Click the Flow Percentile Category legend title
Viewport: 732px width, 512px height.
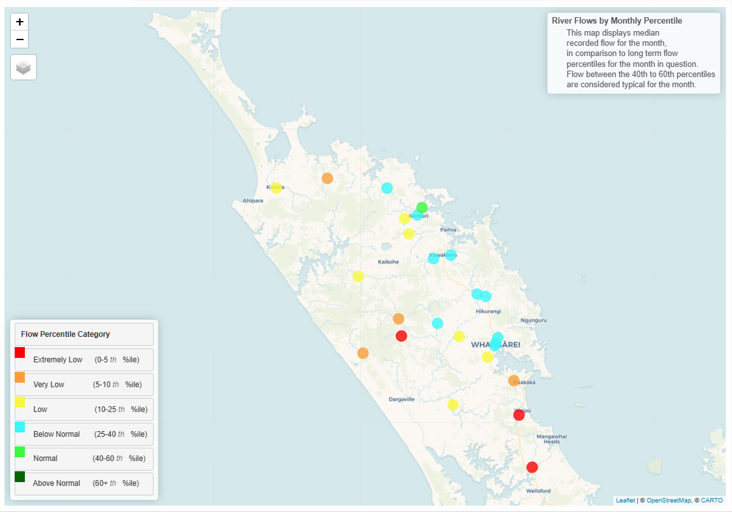[65, 334]
